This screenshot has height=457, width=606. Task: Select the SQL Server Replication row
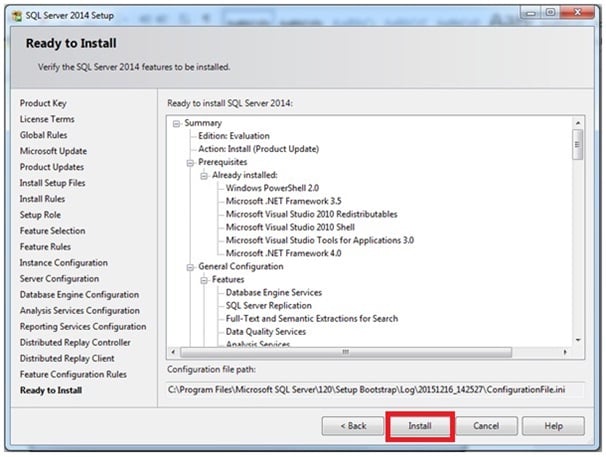[x=269, y=306]
